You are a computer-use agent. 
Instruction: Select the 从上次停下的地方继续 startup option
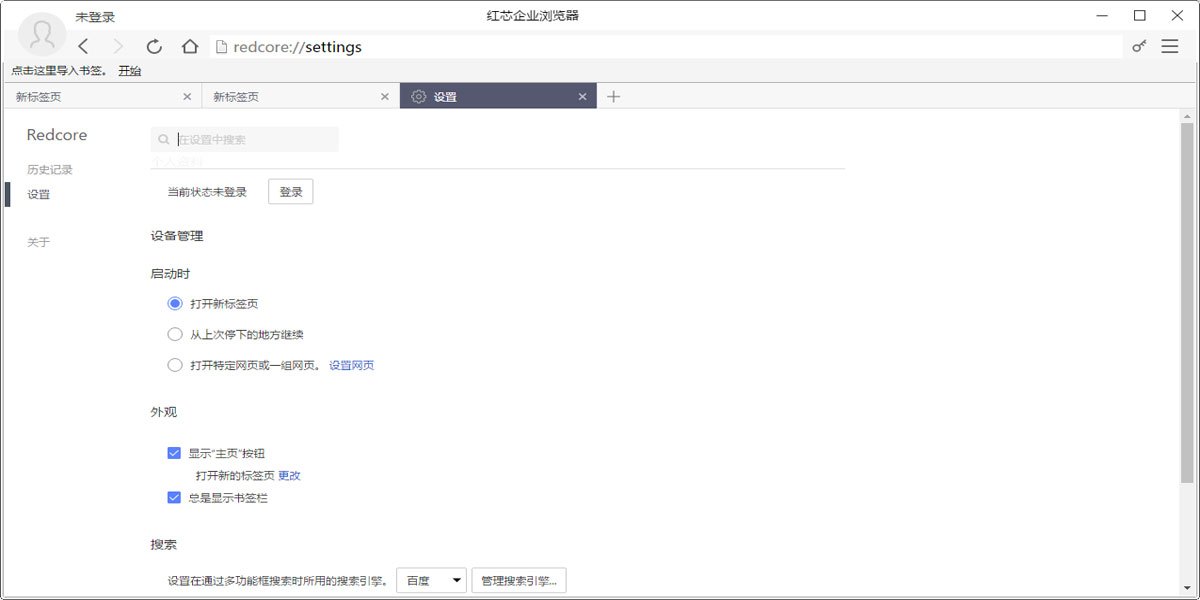tap(175, 334)
